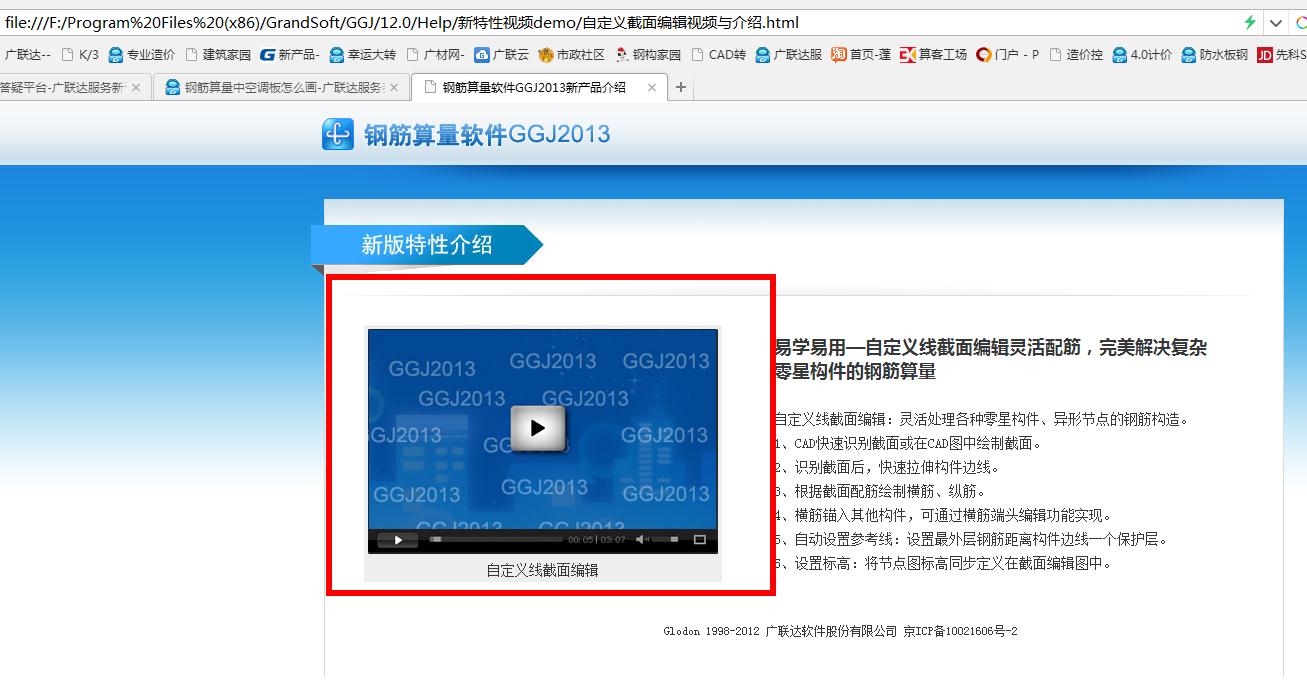Click the line 自定义线截面编辑：灵活处理各种零星构件

pyautogui.click(x=982, y=420)
